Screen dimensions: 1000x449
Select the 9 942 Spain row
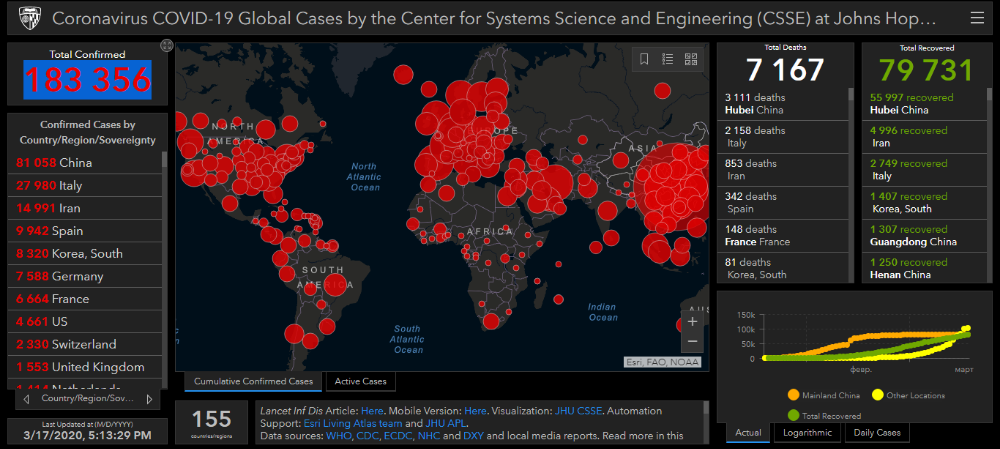(85, 231)
